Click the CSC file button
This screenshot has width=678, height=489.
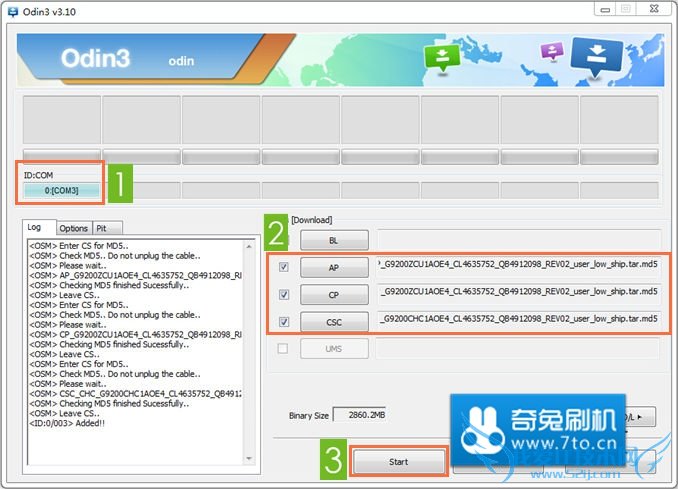(x=334, y=322)
